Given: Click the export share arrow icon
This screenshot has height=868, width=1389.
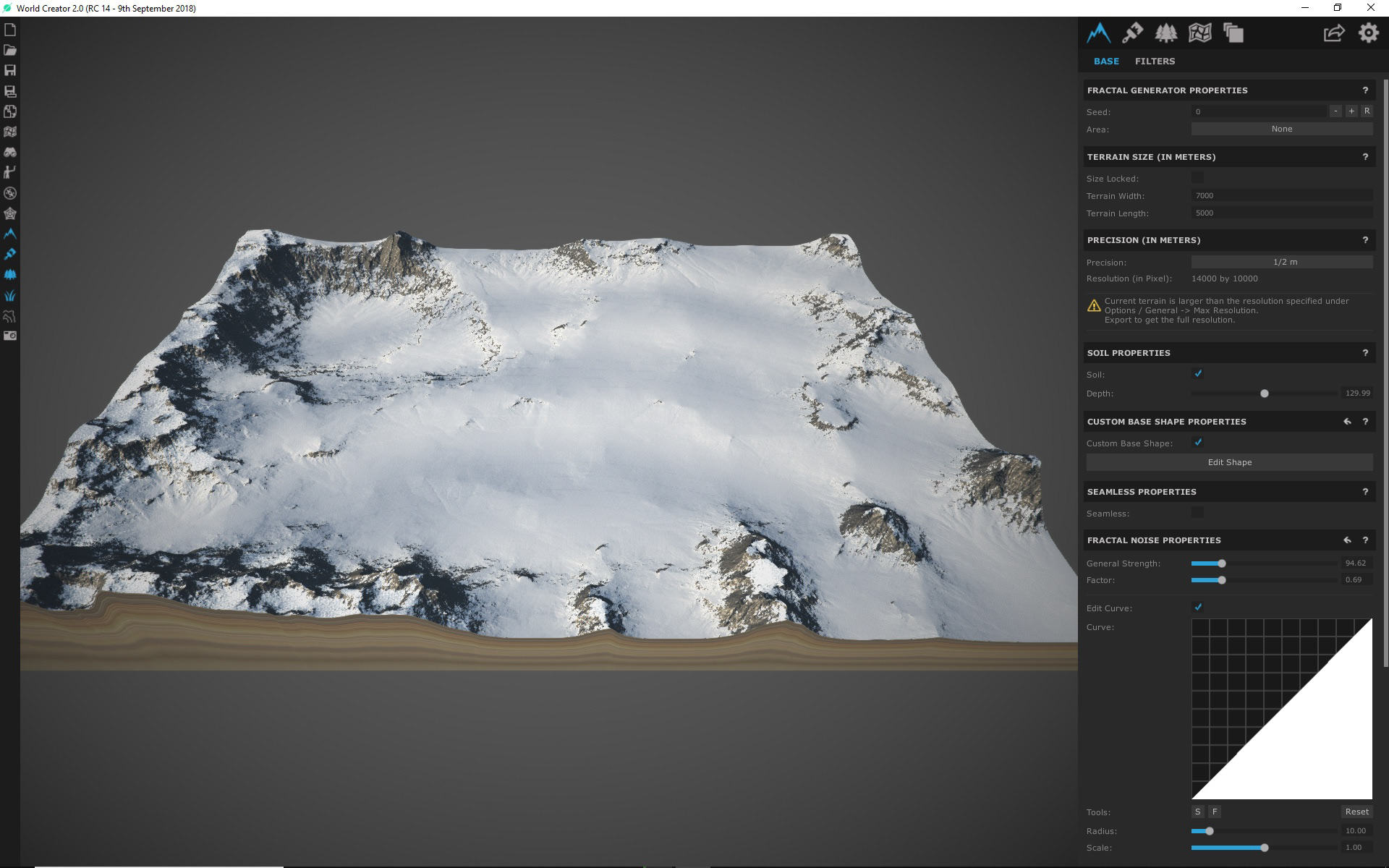Looking at the screenshot, I should (x=1333, y=33).
